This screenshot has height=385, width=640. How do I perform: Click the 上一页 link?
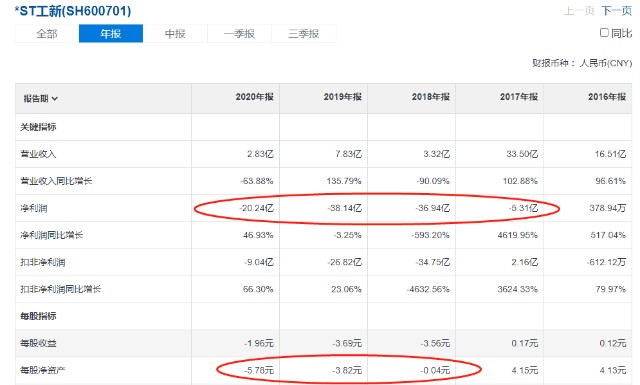(579, 11)
